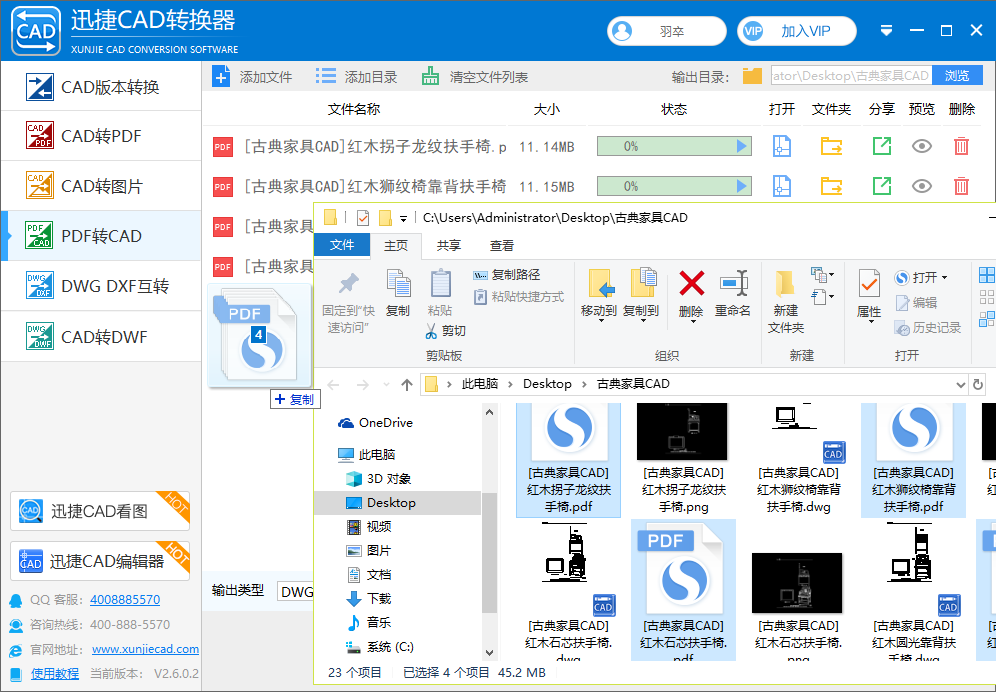Open folder for 红木狮纹椅靠背扶手椅 row
The height and width of the screenshot is (692, 996).
[831, 186]
